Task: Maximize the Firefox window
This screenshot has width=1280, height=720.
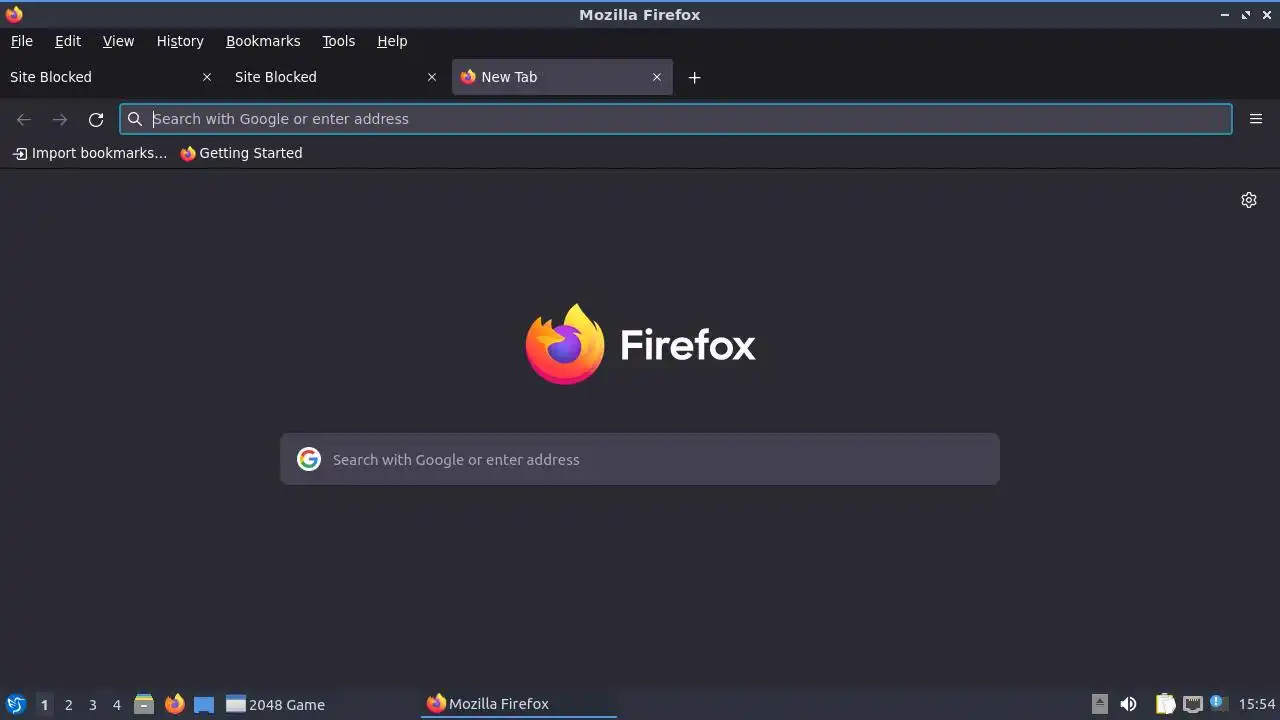Action: (x=1246, y=15)
